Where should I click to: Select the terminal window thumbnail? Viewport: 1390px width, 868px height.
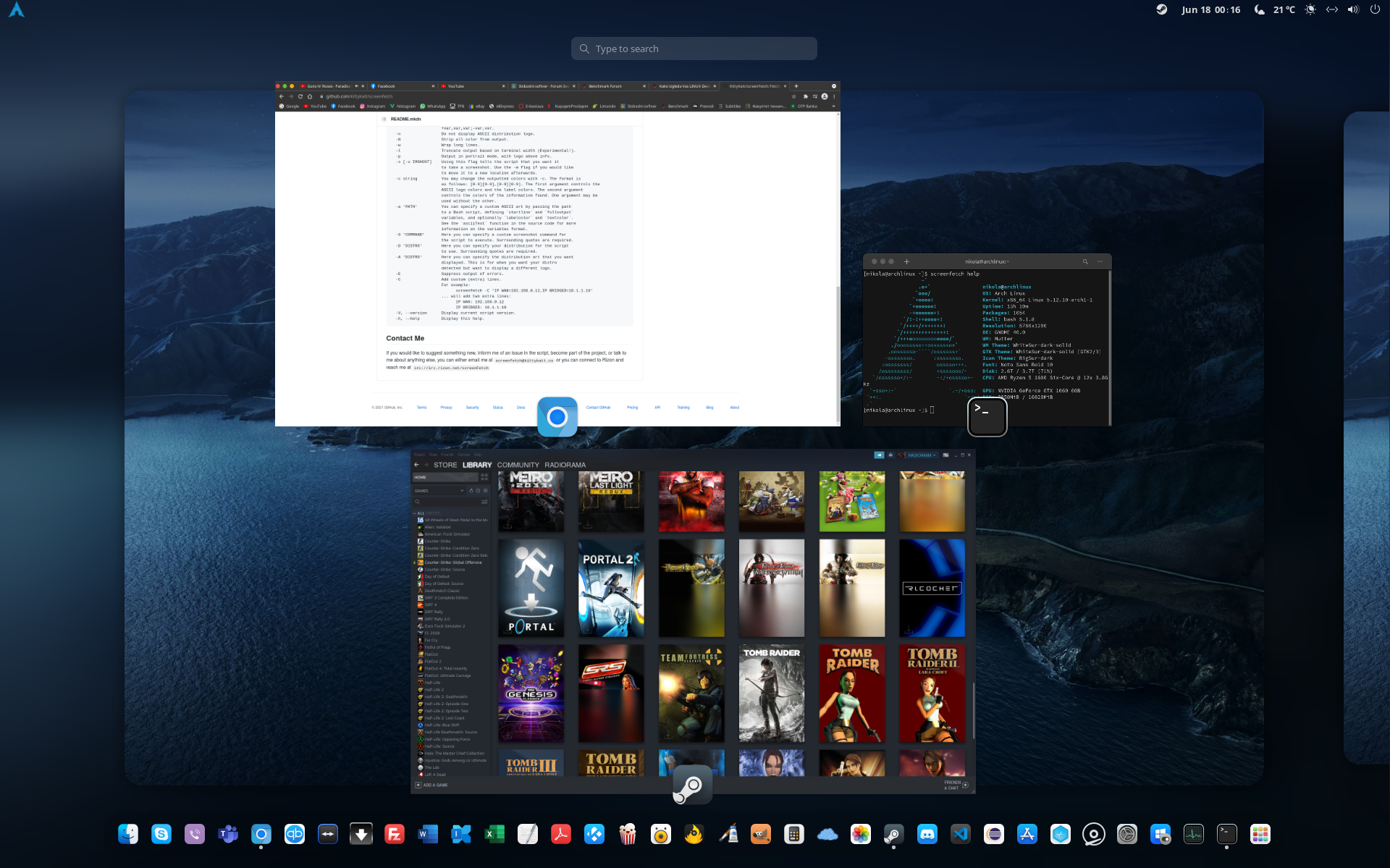tap(987, 340)
